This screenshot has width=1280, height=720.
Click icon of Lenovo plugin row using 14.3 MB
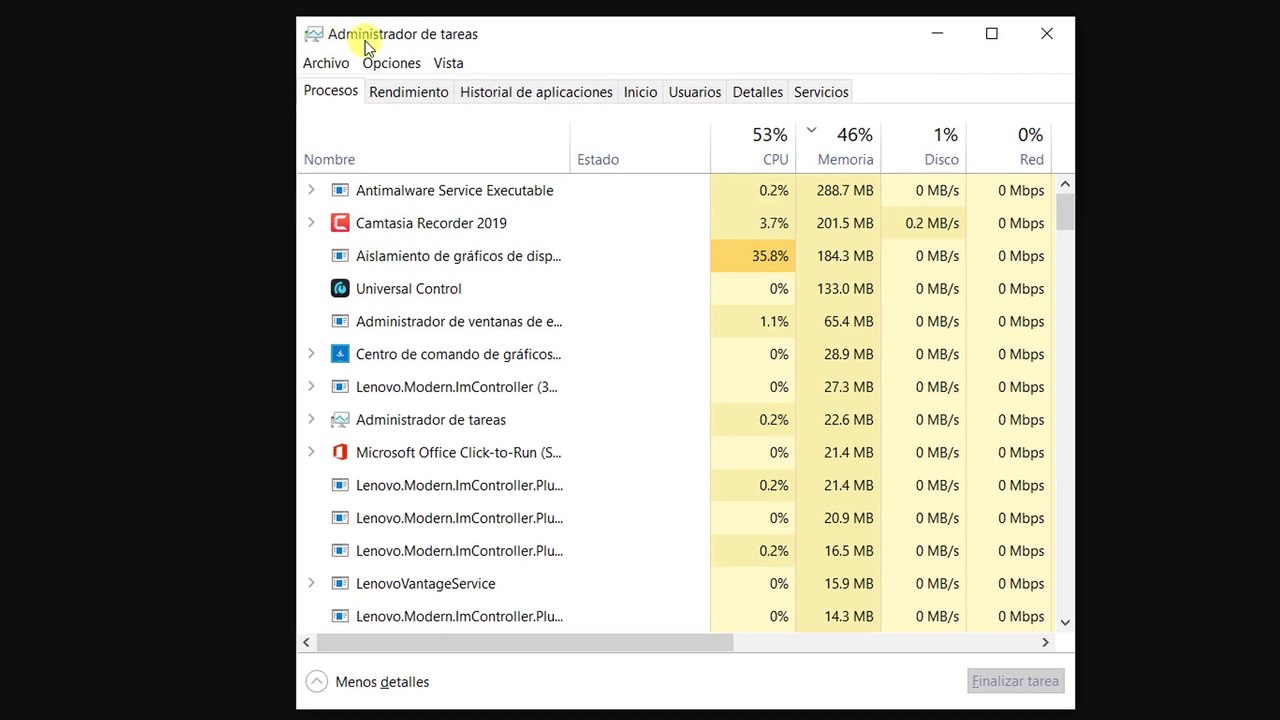(340, 616)
